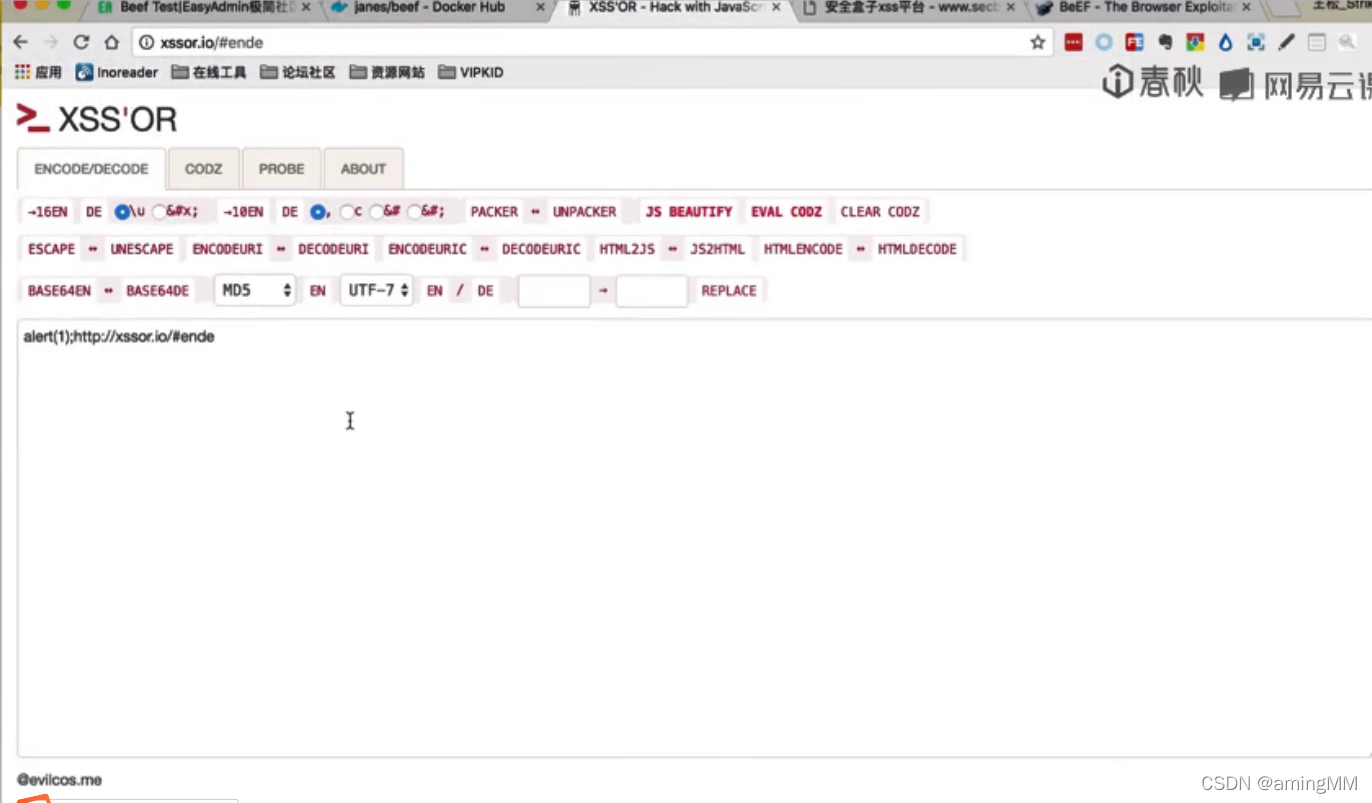Click the UNESCAPE button
Screen dimensions: 1372x803
[142, 249]
